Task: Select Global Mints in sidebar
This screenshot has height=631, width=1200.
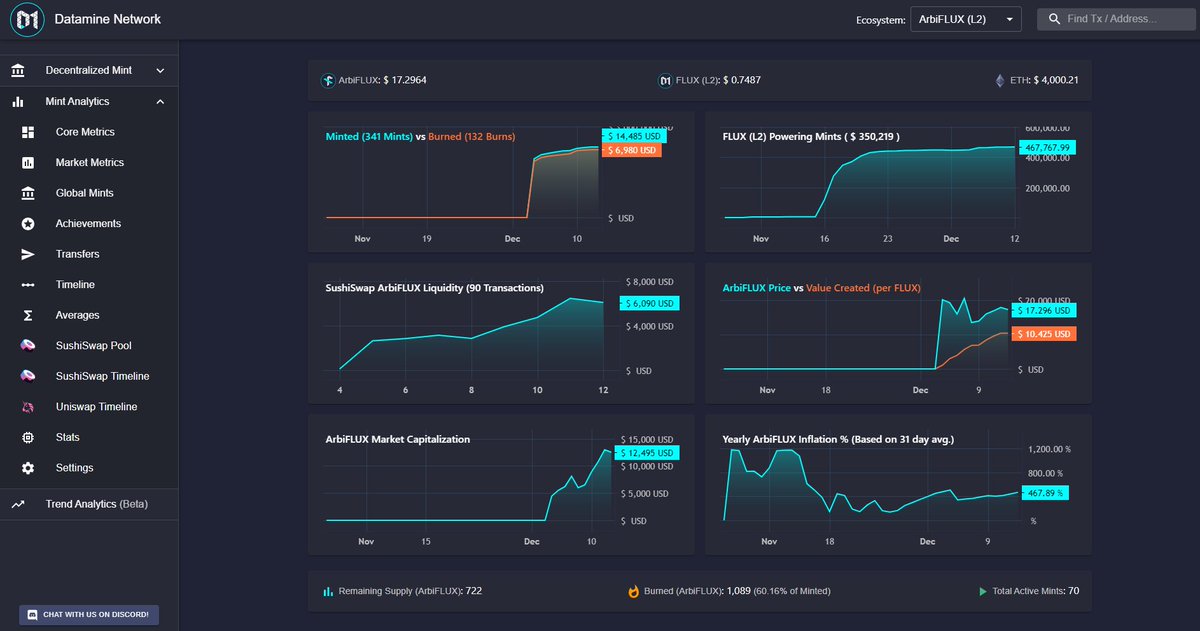Action: click(x=85, y=193)
